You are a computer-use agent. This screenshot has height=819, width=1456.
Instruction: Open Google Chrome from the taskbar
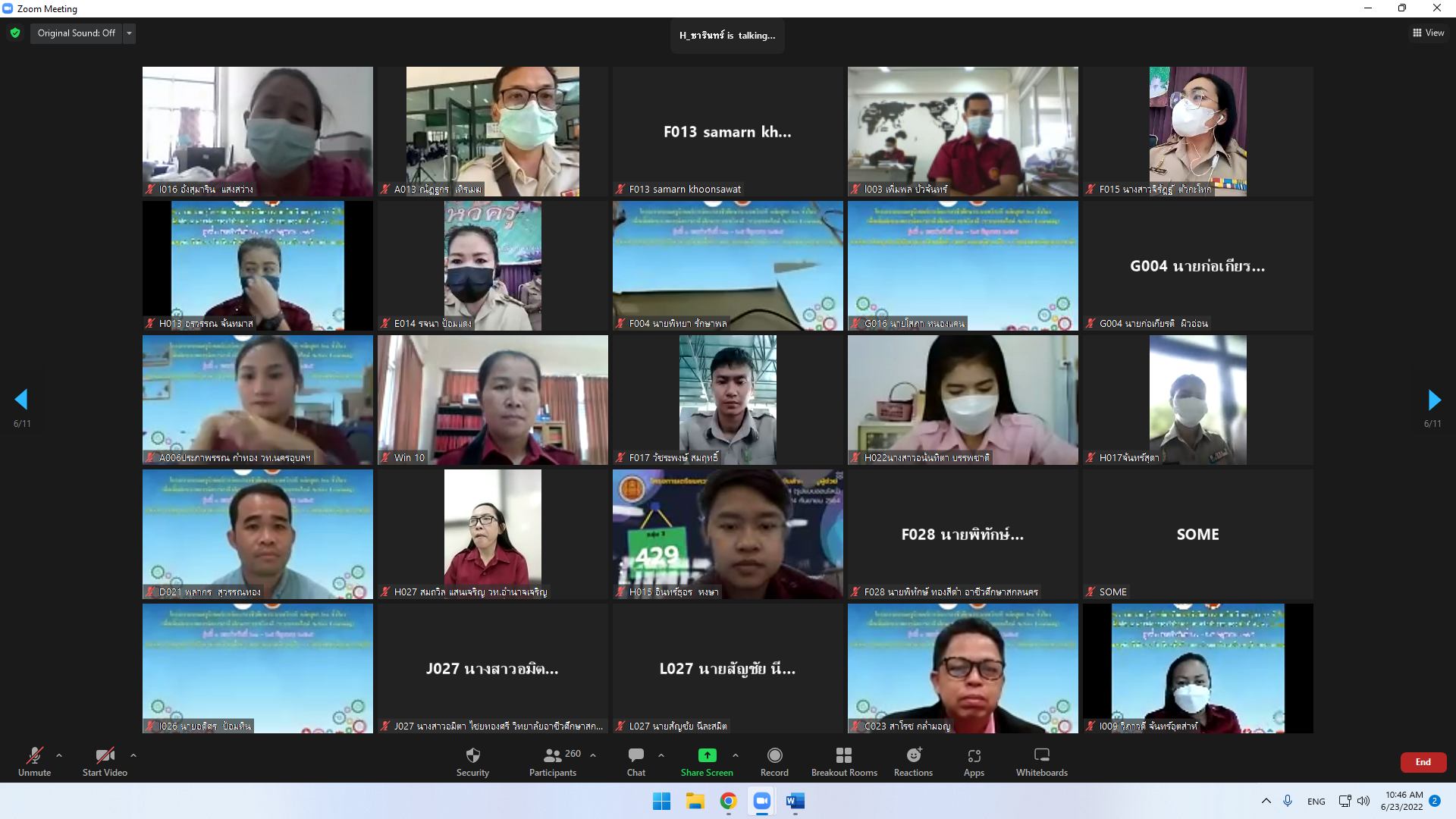728,802
